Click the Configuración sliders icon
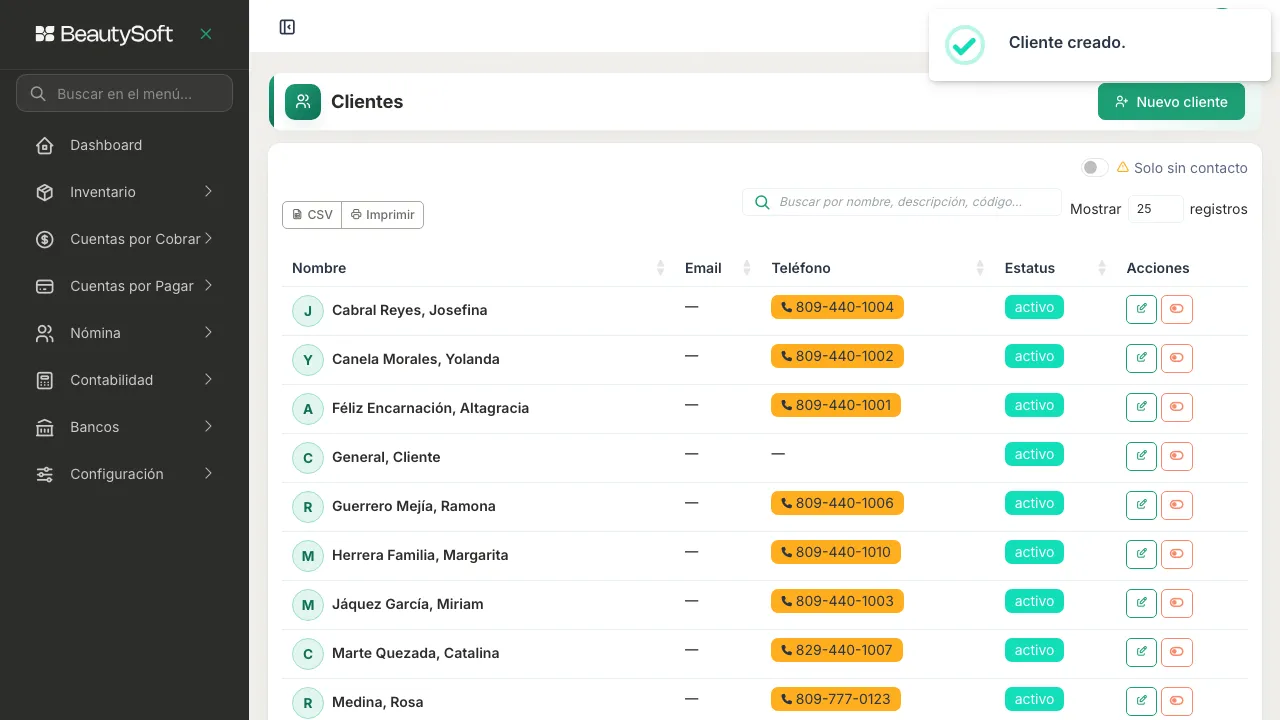 (45, 475)
